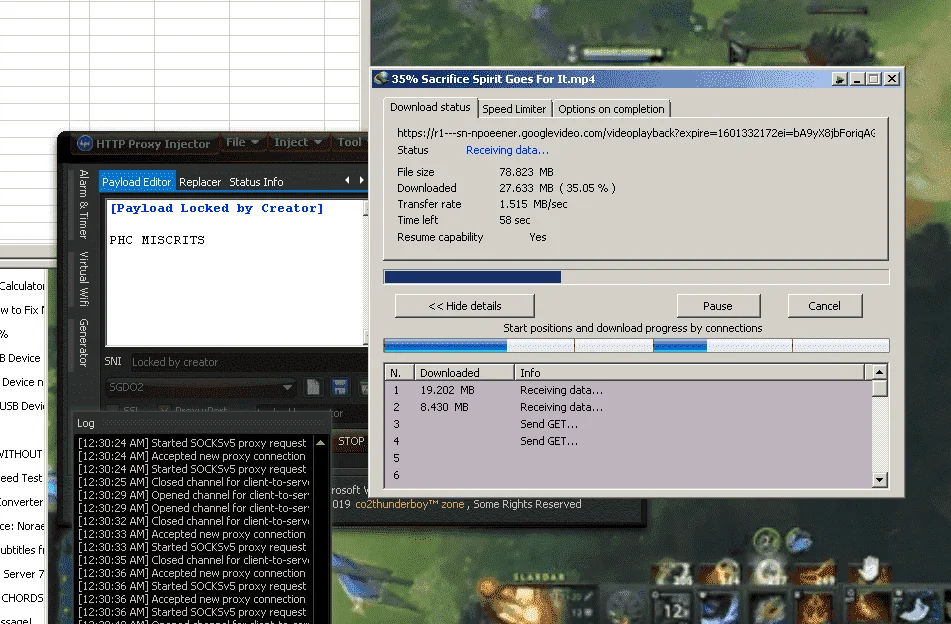The height and width of the screenshot is (624, 951).
Task: Open the Options on completion tab
Action: point(611,109)
